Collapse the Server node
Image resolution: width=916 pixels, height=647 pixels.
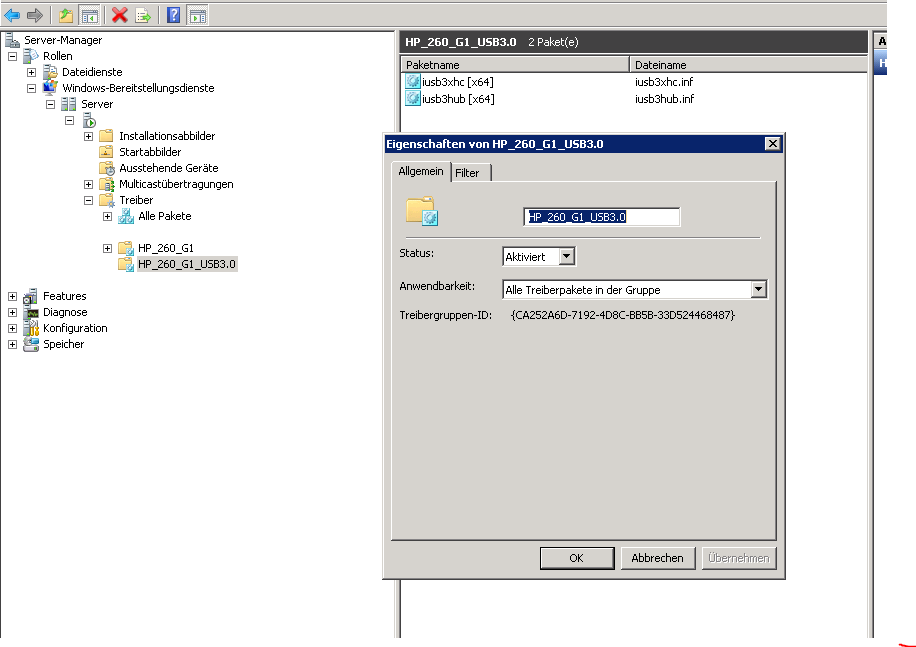tap(50, 105)
